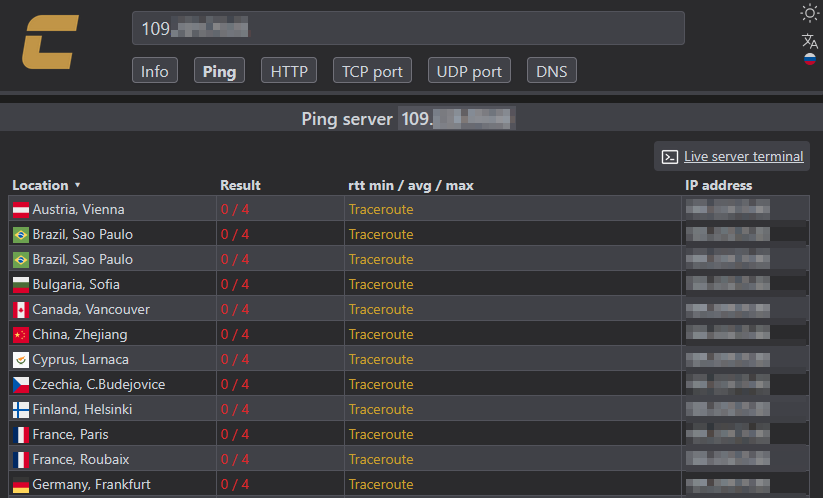Switch to the HTTP tab

(x=289, y=71)
